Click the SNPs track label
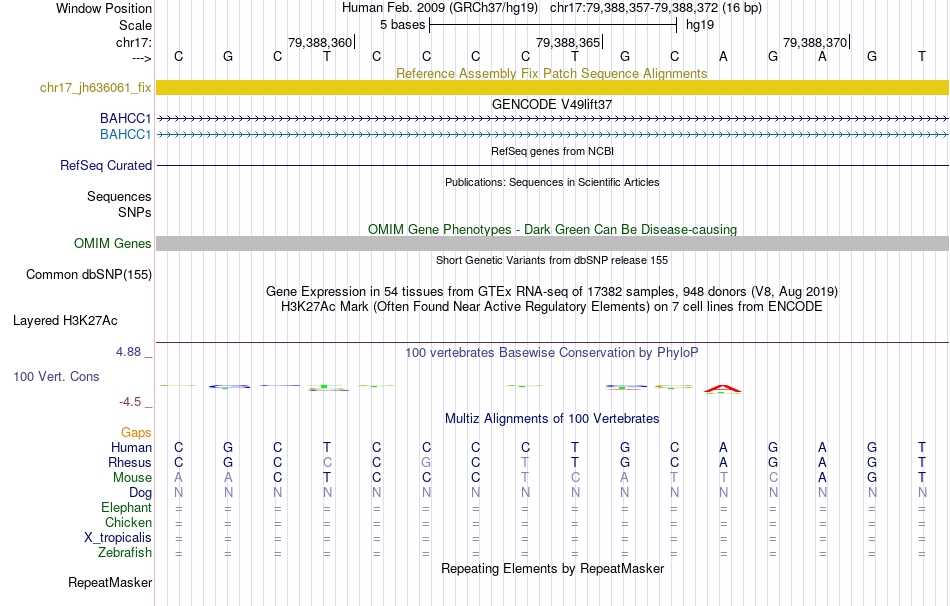Image resolution: width=950 pixels, height=606 pixels. (135, 213)
